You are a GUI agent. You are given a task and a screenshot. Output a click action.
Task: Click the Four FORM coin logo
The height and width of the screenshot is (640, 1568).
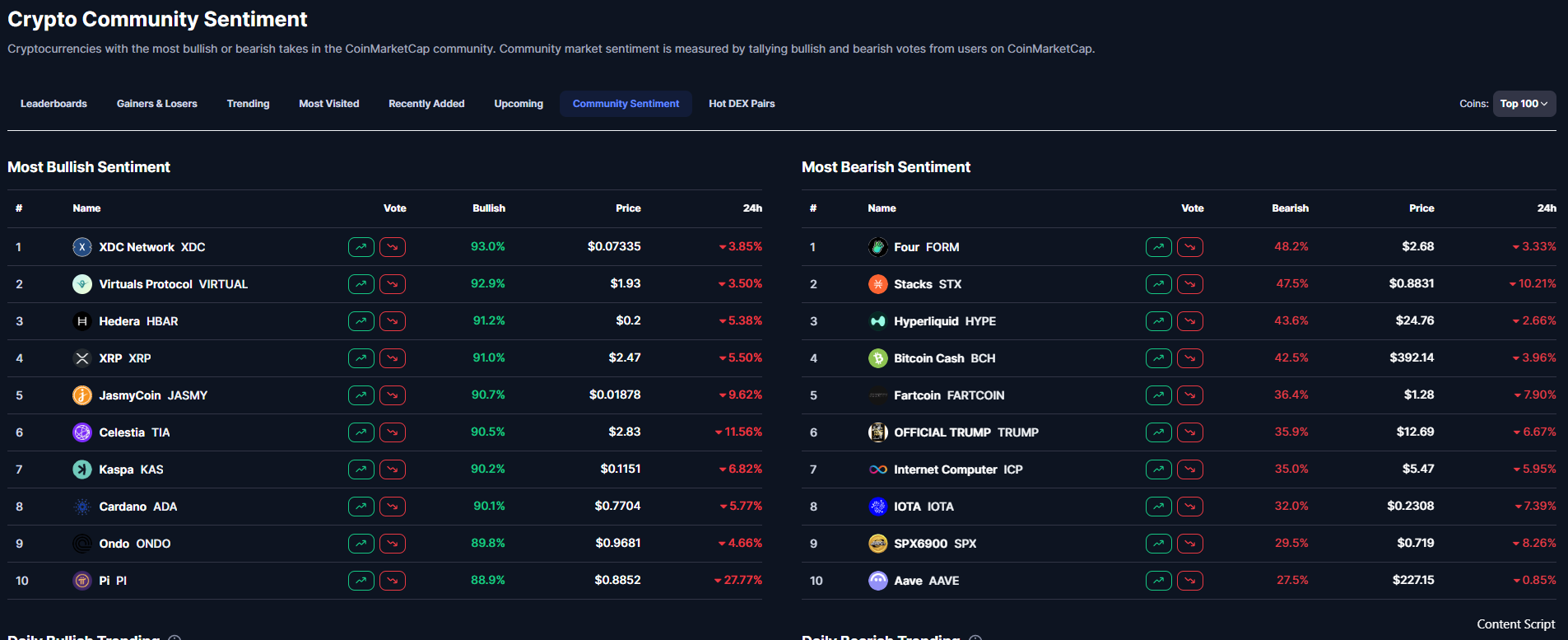point(878,247)
